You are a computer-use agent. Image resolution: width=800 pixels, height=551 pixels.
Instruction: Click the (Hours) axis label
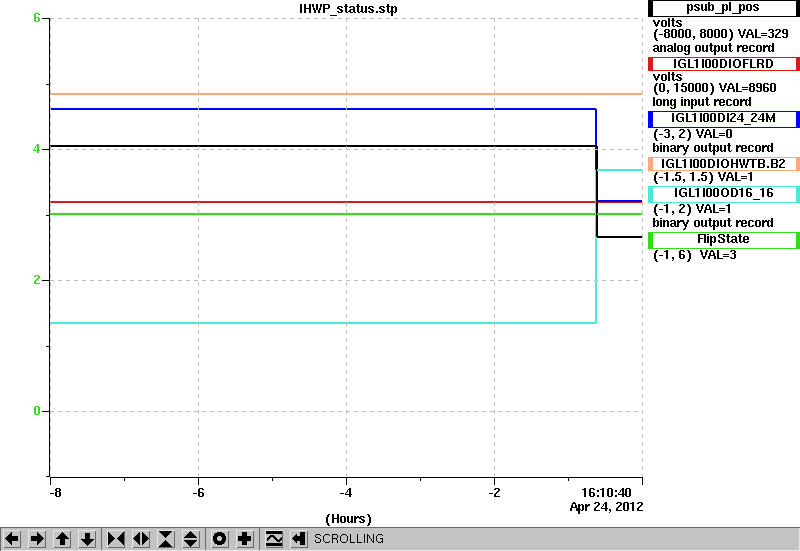(348, 519)
